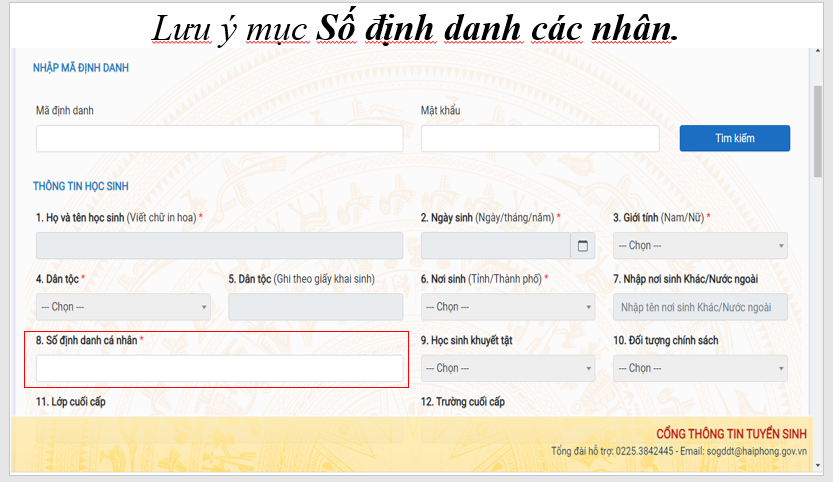Image resolution: width=833 pixels, height=482 pixels.
Task: Focus the Số định danh cá nhân field
Action: point(219,369)
